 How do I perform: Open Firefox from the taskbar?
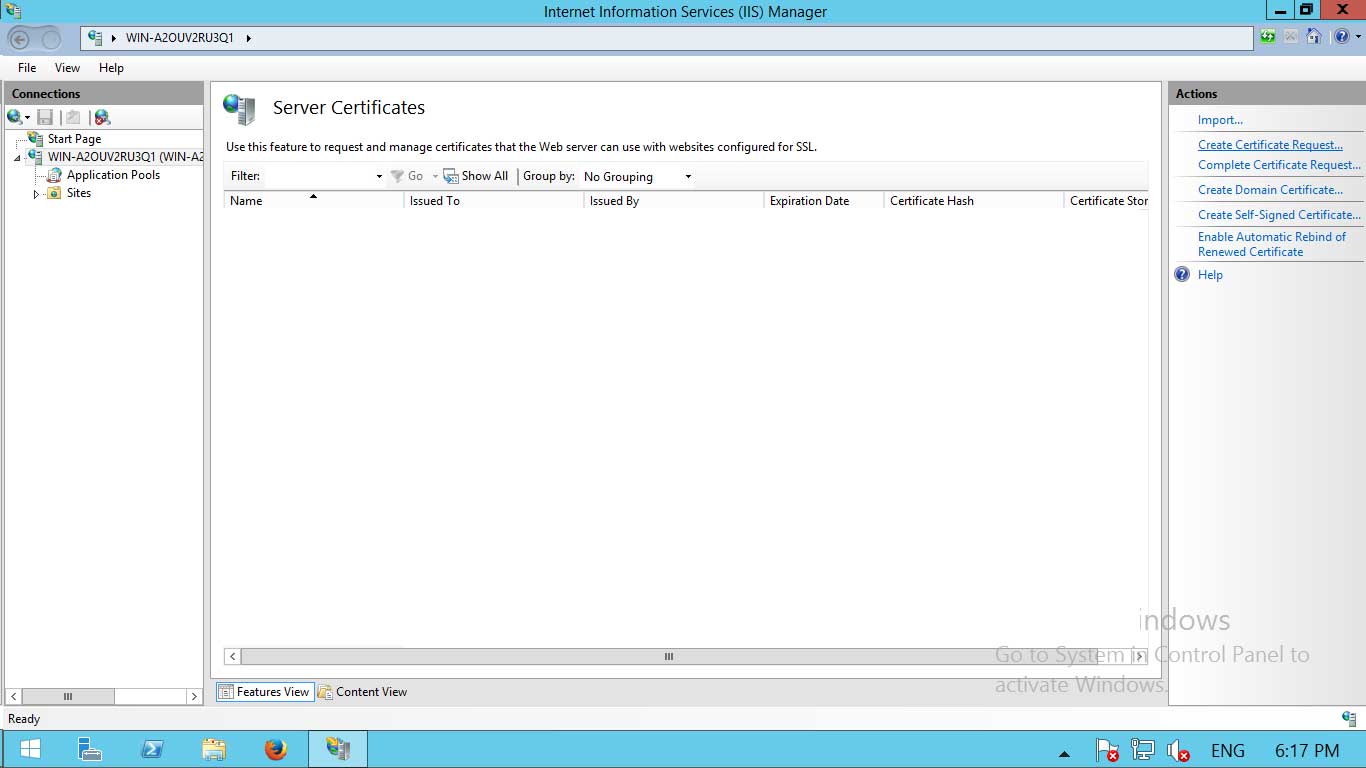click(276, 749)
